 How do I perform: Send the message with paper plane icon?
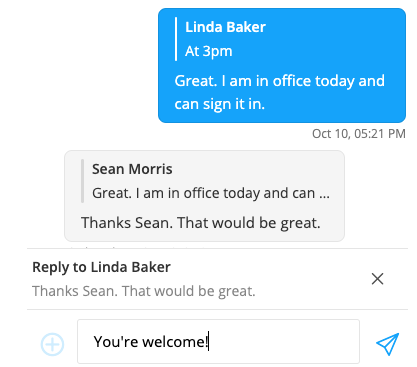coord(387,344)
